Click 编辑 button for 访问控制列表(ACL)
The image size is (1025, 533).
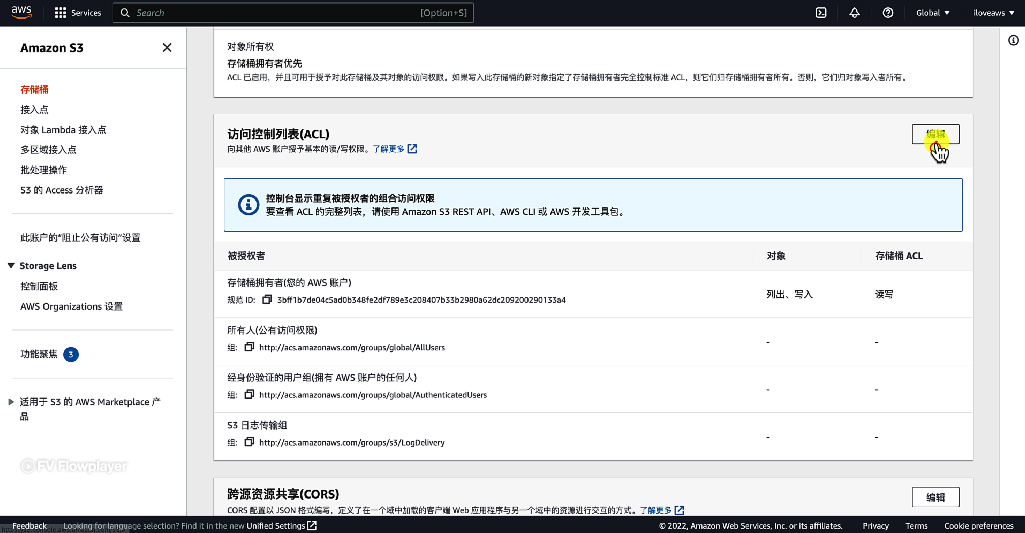pos(935,134)
